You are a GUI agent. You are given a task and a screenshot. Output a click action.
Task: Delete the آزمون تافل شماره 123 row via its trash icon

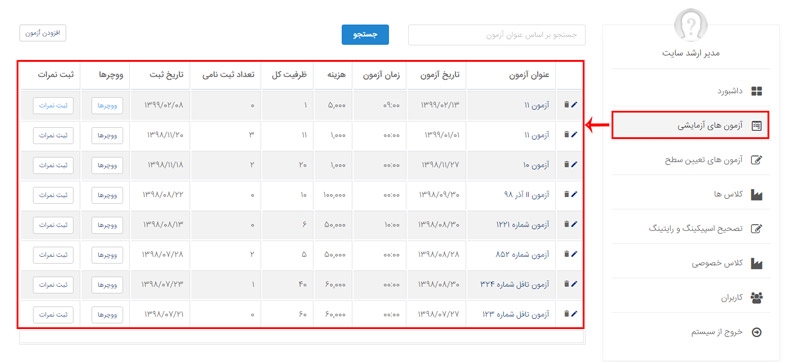(x=566, y=314)
